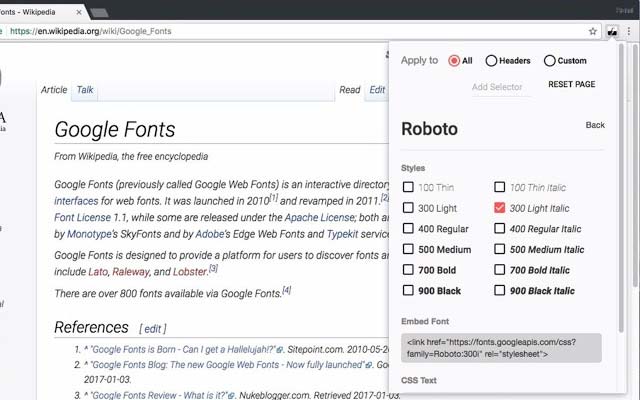Go Back from the Roboto font
This screenshot has height=400, width=640.
[595, 126]
